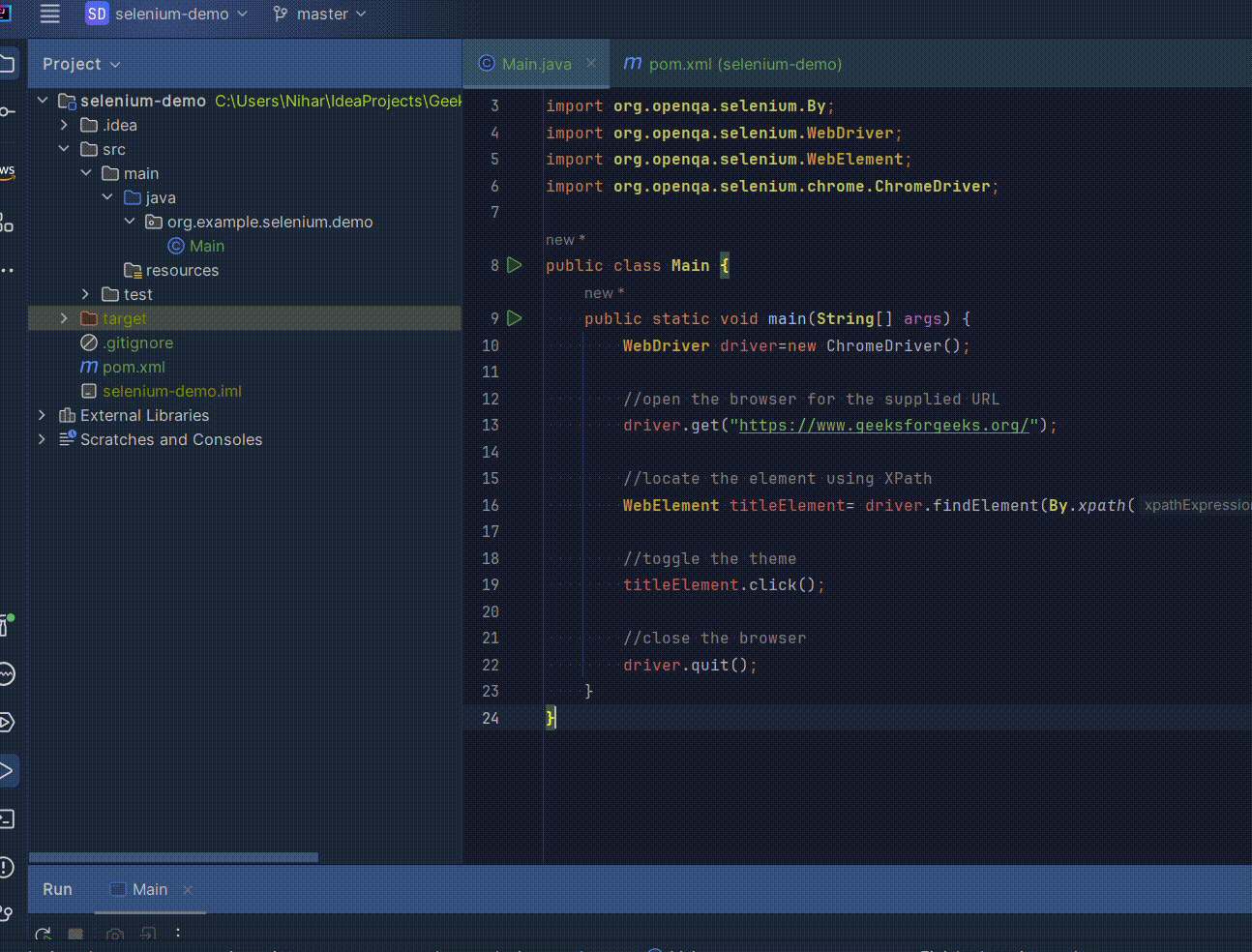1252x952 pixels.
Task: Run the Main class from the gutter
Action: 515,265
